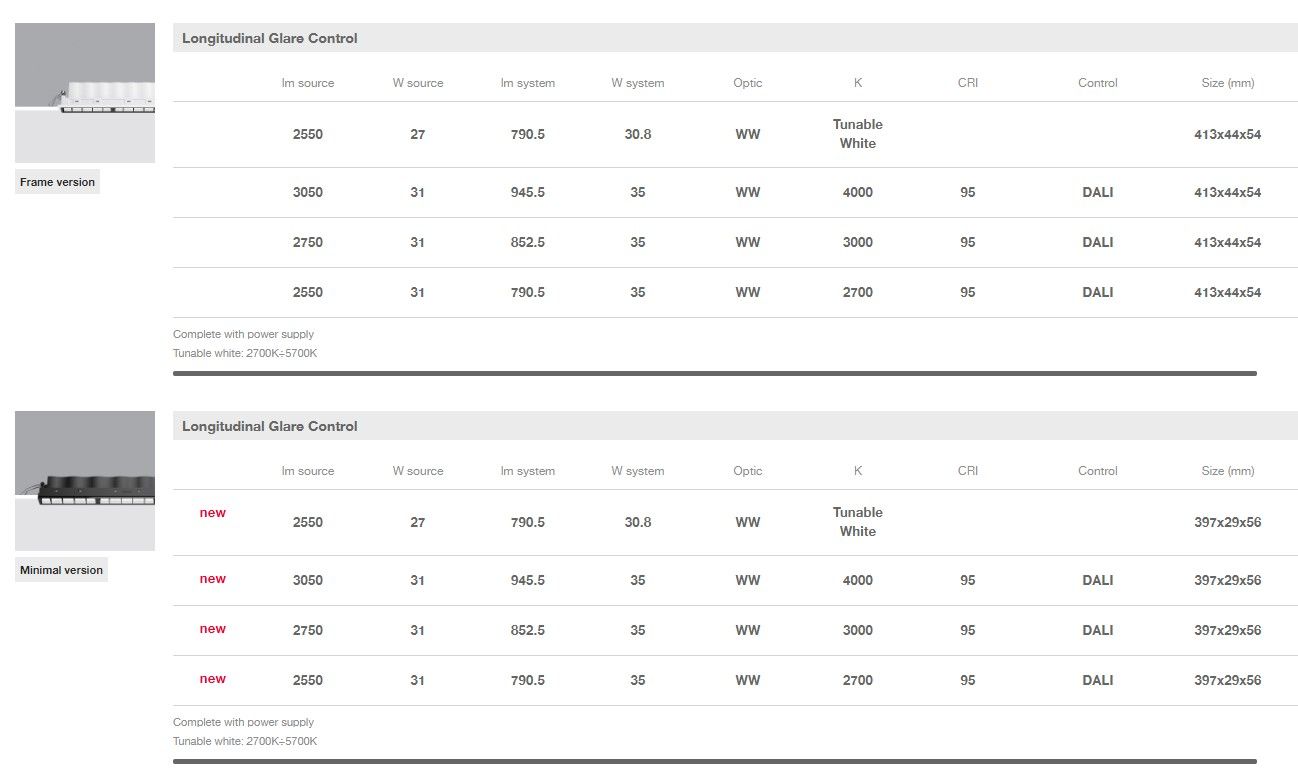Click 'Size (mm)' column header in Frame table
Viewport: 1298px width, 781px height.
click(x=1227, y=83)
